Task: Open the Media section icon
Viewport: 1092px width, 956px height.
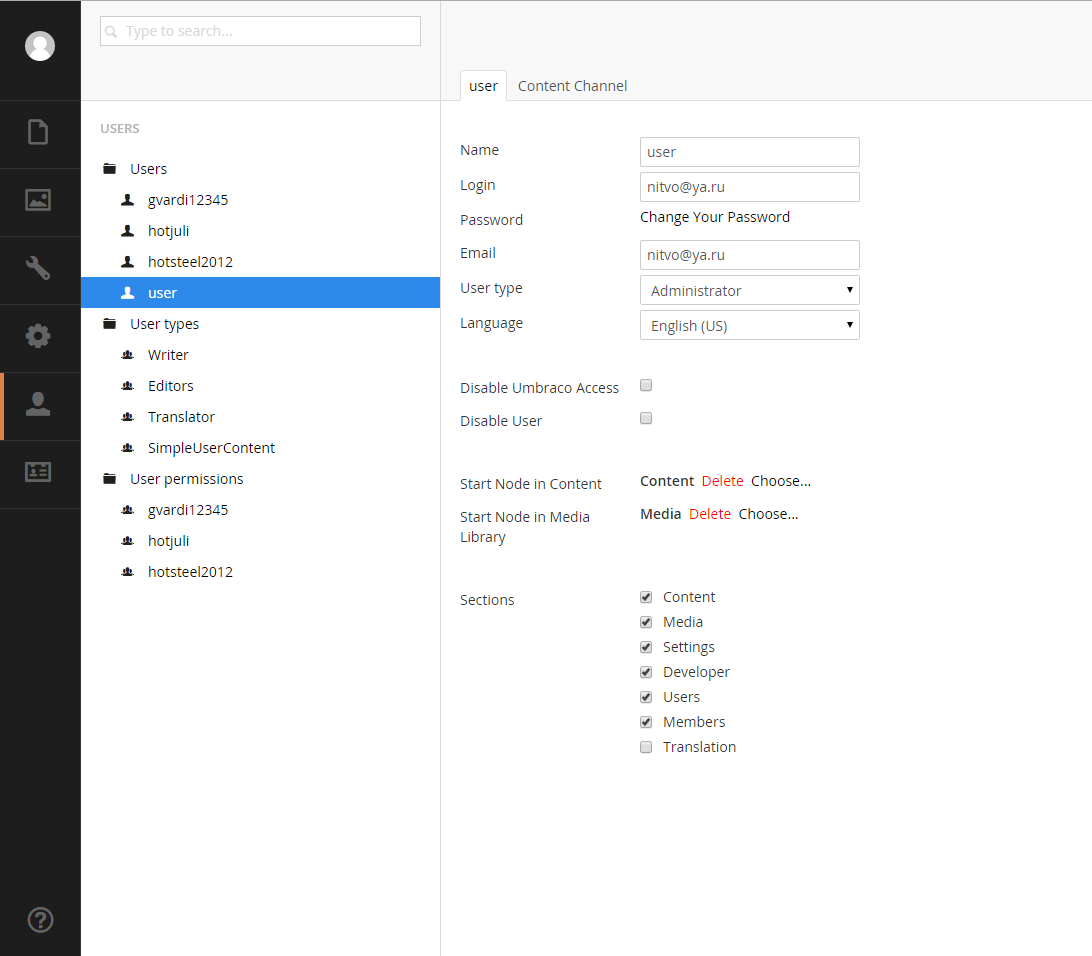Action: pos(38,200)
